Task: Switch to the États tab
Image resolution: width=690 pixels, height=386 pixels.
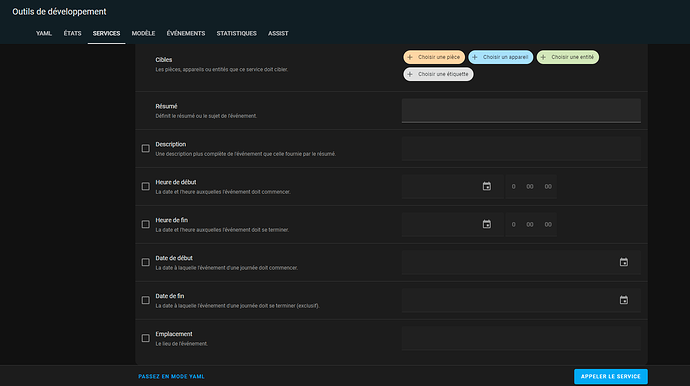Action: coord(72,33)
